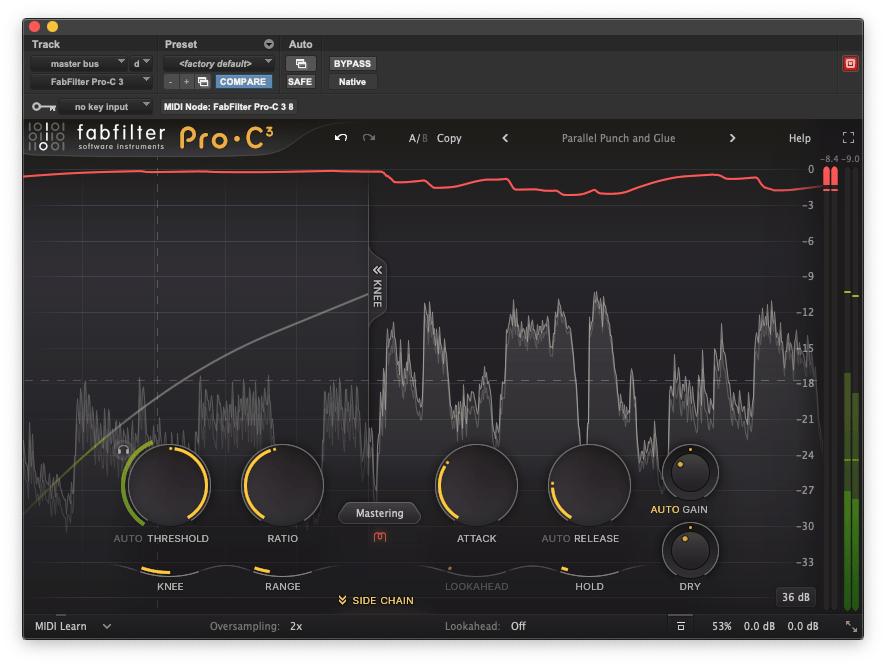
Task: Open the factory default preset dropdown
Action: (220, 63)
